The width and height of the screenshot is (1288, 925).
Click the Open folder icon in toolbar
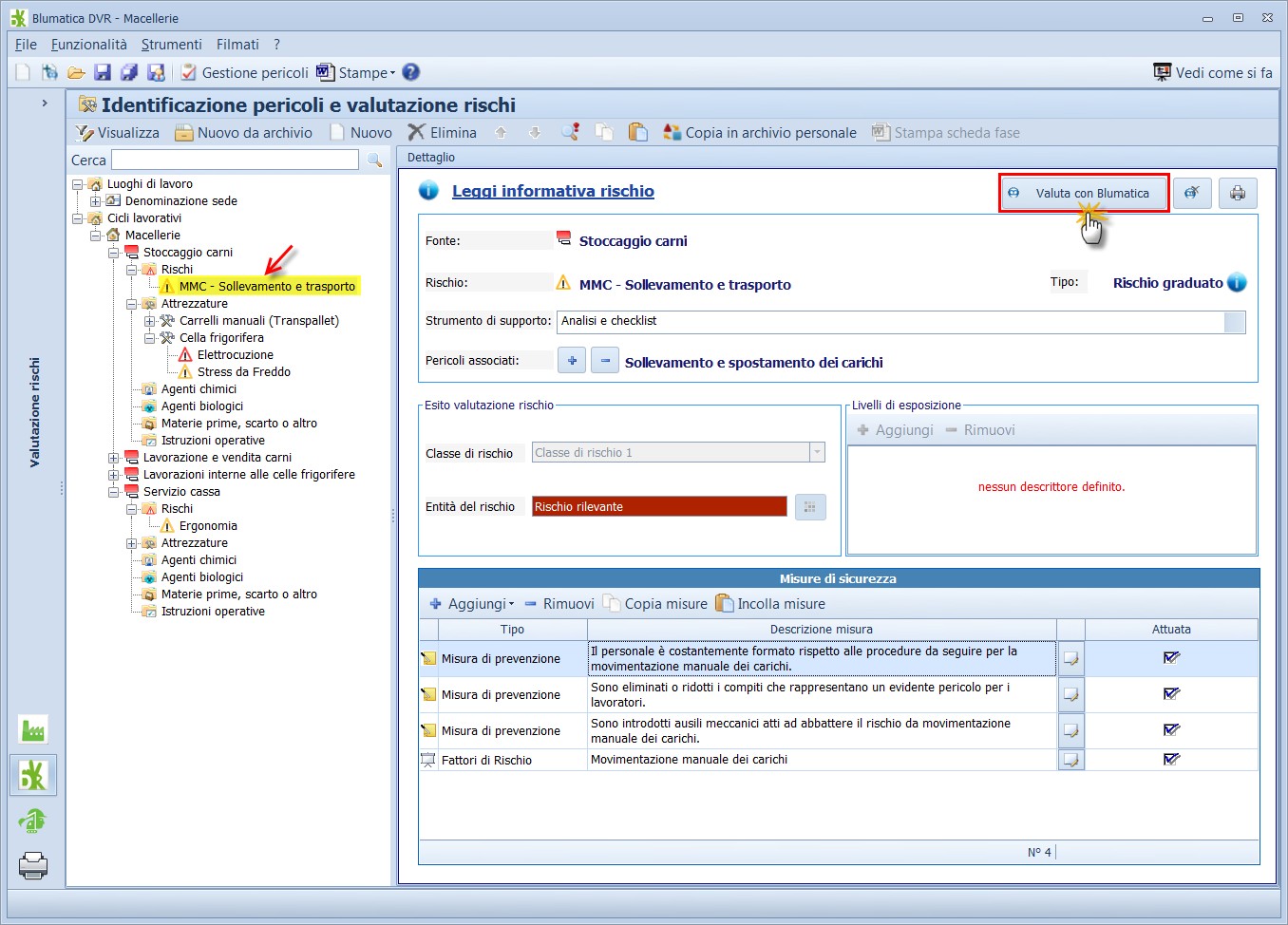pyautogui.click(x=76, y=72)
